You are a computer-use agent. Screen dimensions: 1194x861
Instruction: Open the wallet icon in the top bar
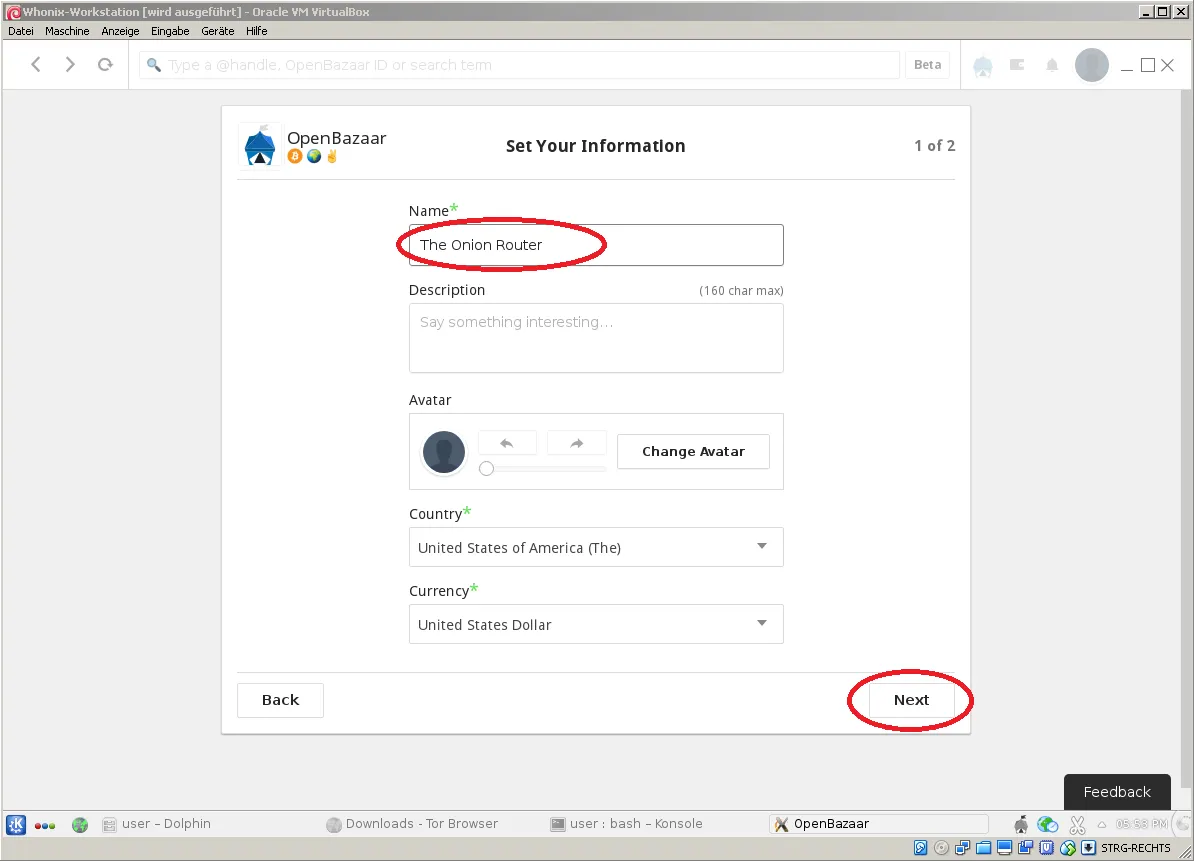click(x=1017, y=65)
